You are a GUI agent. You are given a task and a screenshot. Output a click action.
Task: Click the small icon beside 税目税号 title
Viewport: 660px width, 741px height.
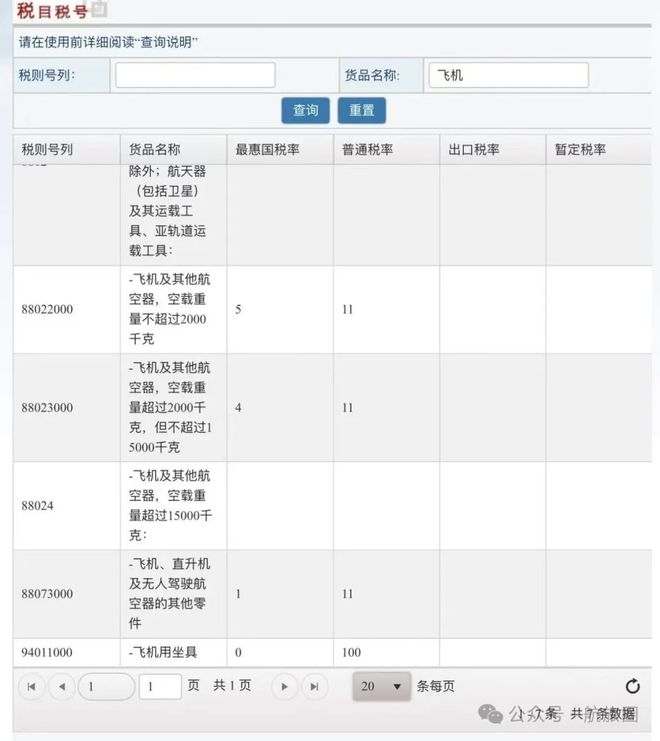tap(98, 10)
